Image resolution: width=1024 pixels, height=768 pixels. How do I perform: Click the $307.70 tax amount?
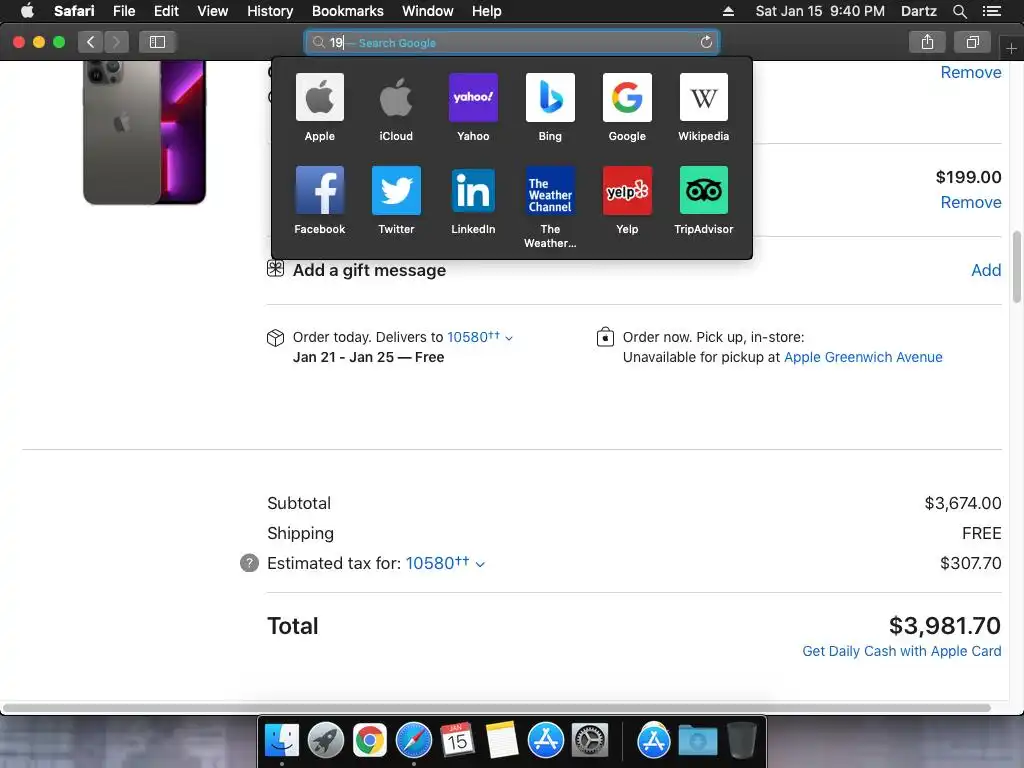tap(970, 563)
